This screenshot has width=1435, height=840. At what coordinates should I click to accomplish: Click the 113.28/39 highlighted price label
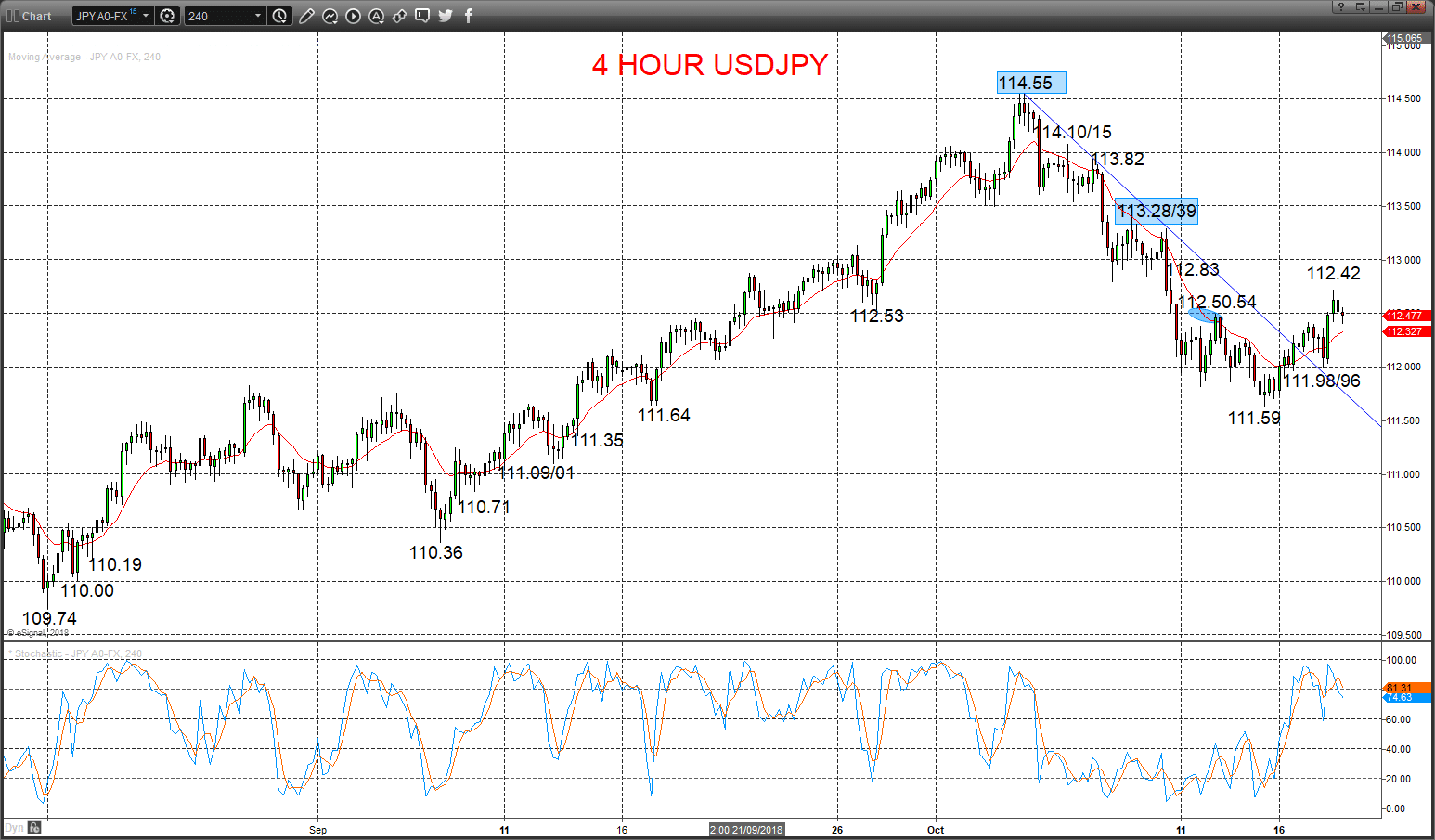pyautogui.click(x=1157, y=211)
